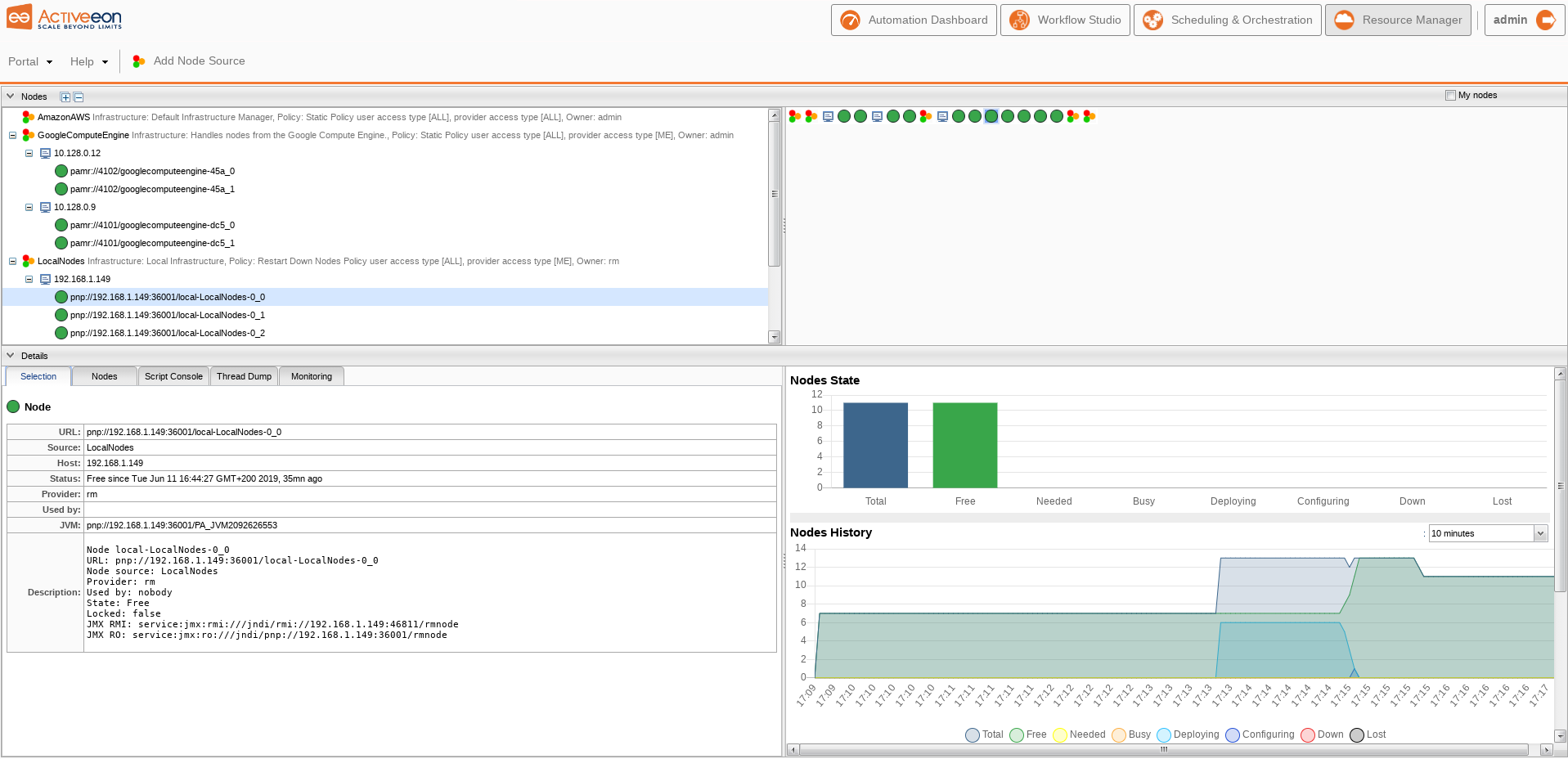Click green icon of local-LocalNodes-0_2 row
Image resolution: width=1568 pixels, height=759 pixels.
(x=61, y=333)
